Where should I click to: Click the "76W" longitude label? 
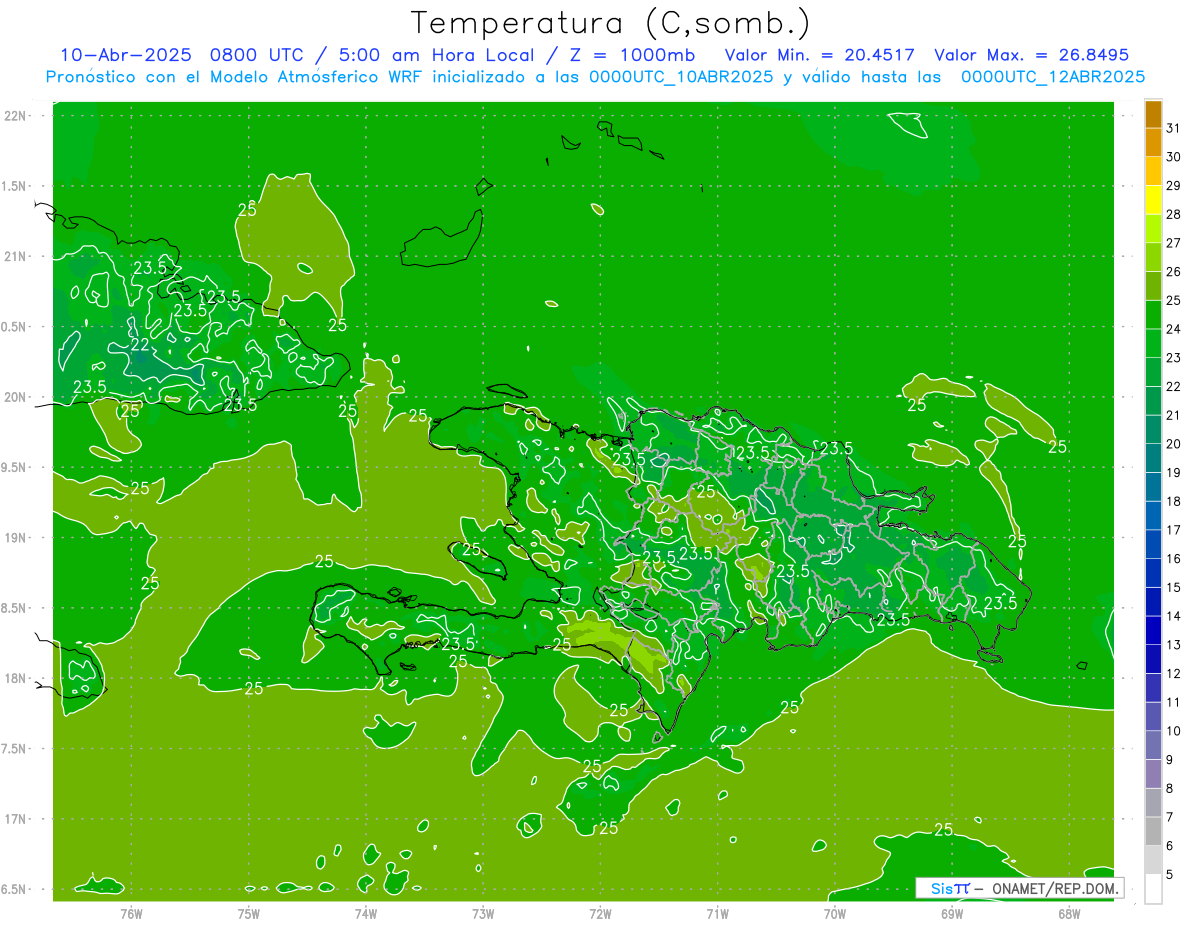[x=131, y=913]
